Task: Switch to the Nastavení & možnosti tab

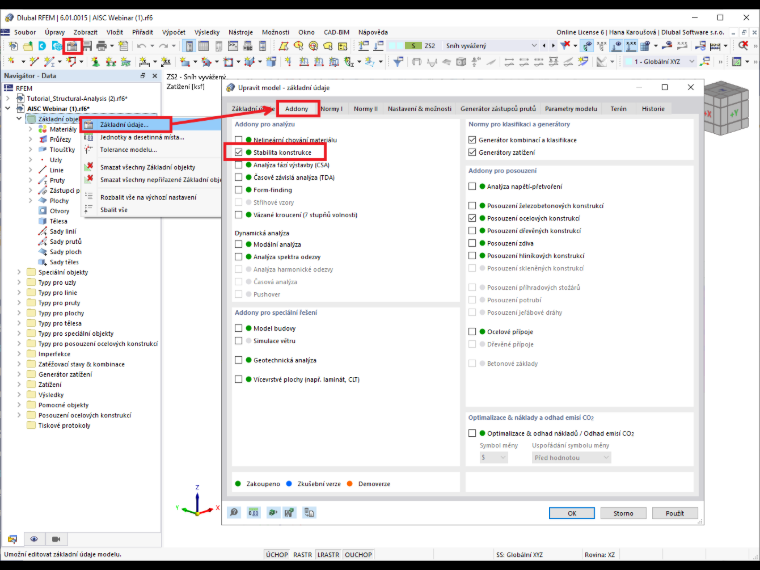Action: (x=419, y=109)
